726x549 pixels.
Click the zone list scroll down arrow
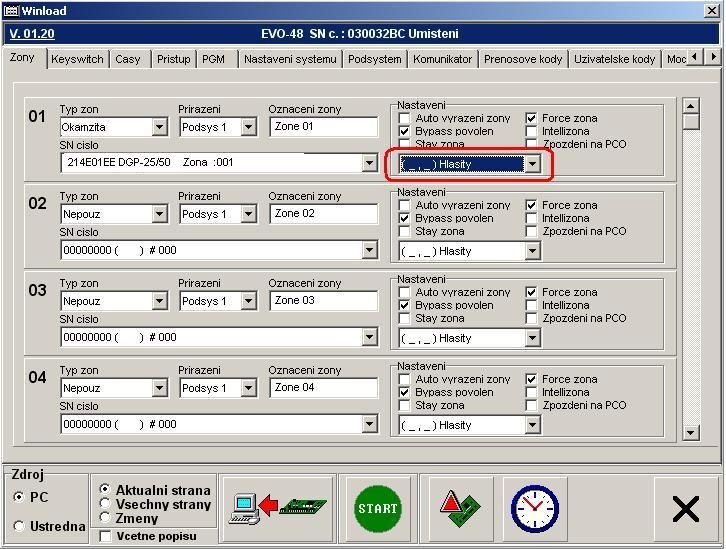(691, 432)
